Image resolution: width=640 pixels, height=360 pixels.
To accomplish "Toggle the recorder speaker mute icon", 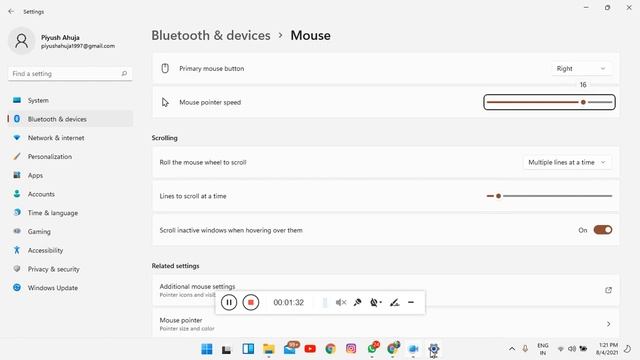I will (341, 302).
